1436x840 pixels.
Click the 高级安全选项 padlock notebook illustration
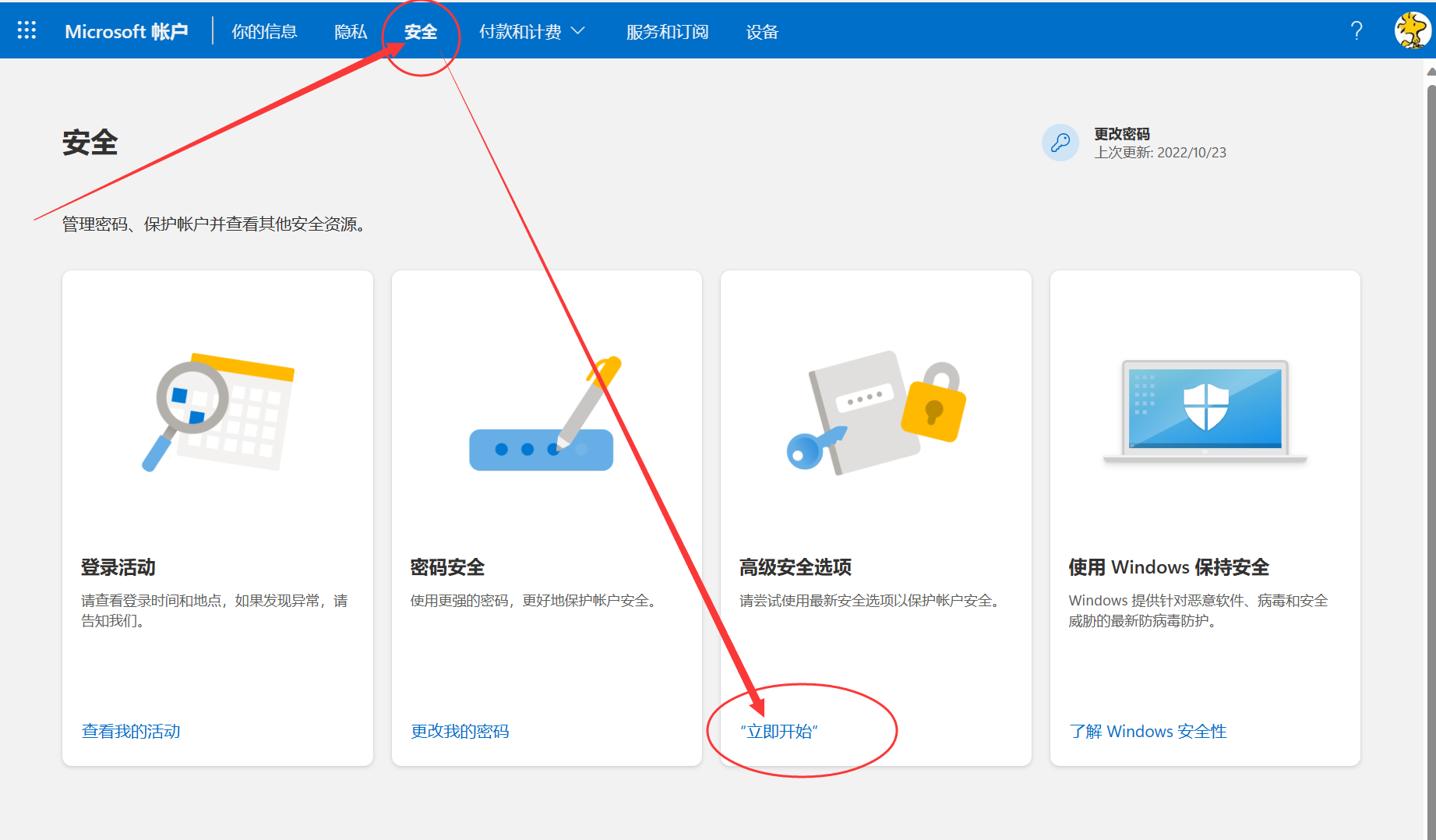(x=876, y=413)
